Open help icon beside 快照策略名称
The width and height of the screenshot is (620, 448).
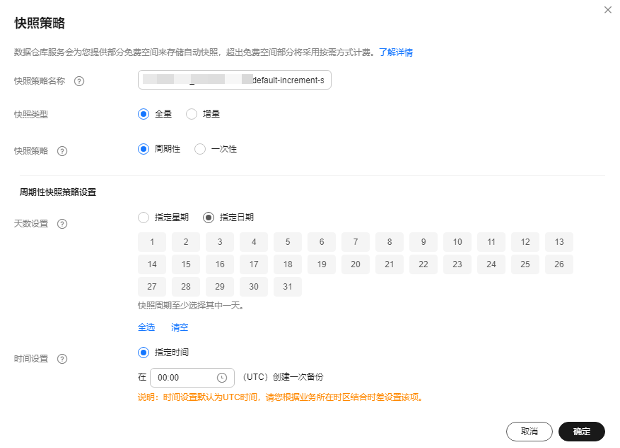click(x=79, y=81)
